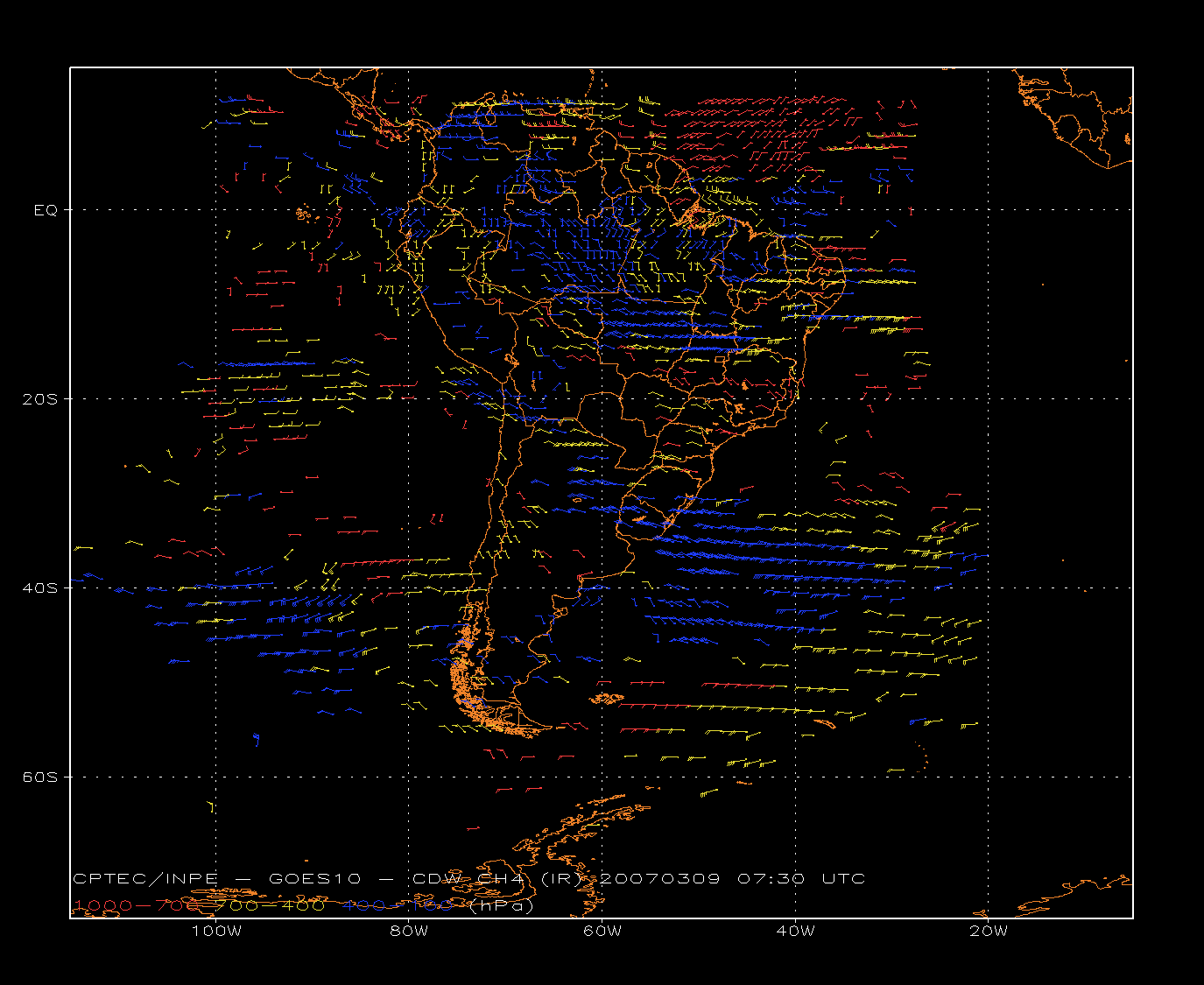Select the 20W longitude label
Screen dimensions: 1204x985
[x=989, y=931]
